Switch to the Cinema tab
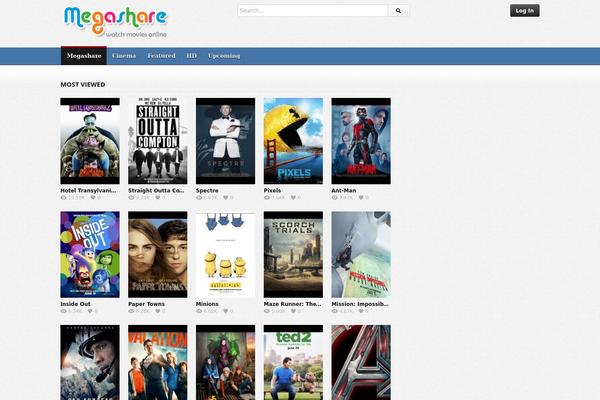This screenshot has height=400, width=600. (124, 56)
